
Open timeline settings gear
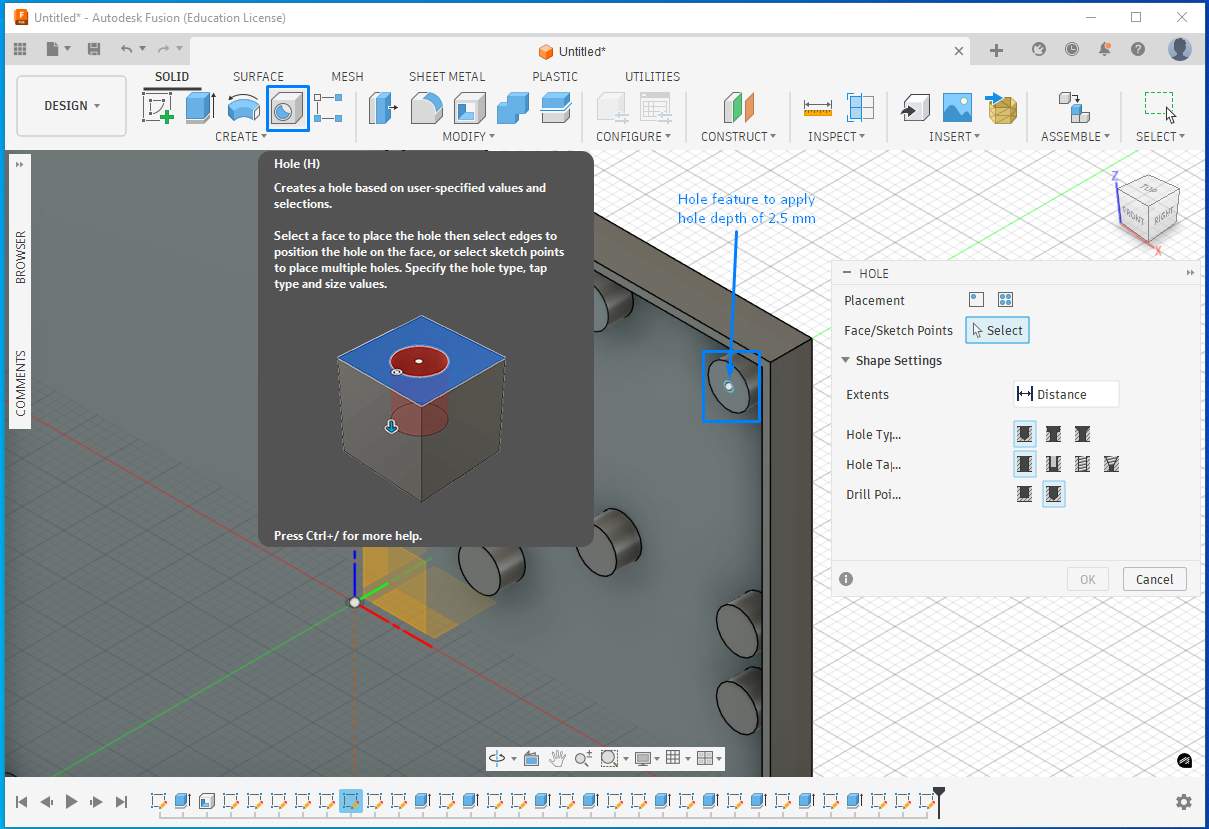pos(1184,802)
